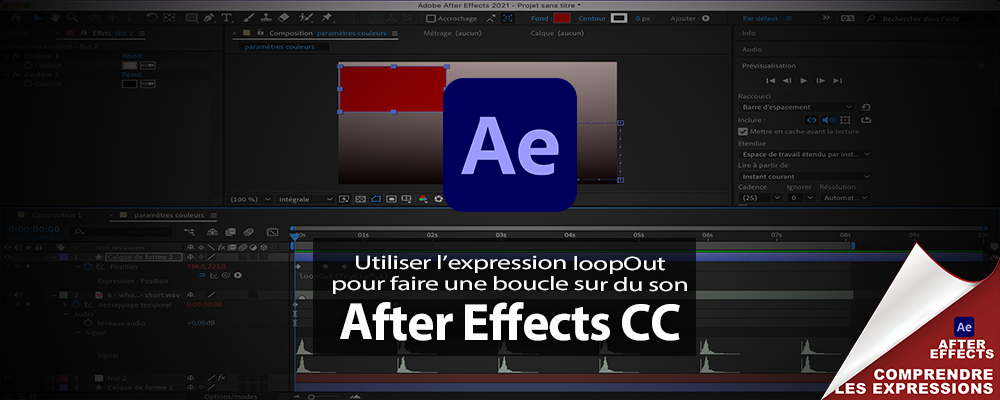Select the Zoom magnifier tool
The height and width of the screenshot is (400, 1000).
coord(72,18)
